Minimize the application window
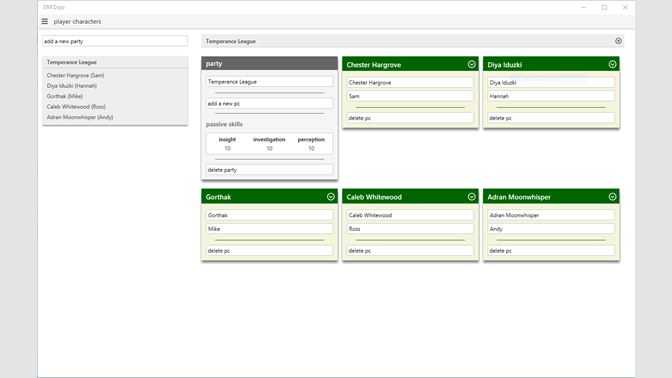 point(583,7)
